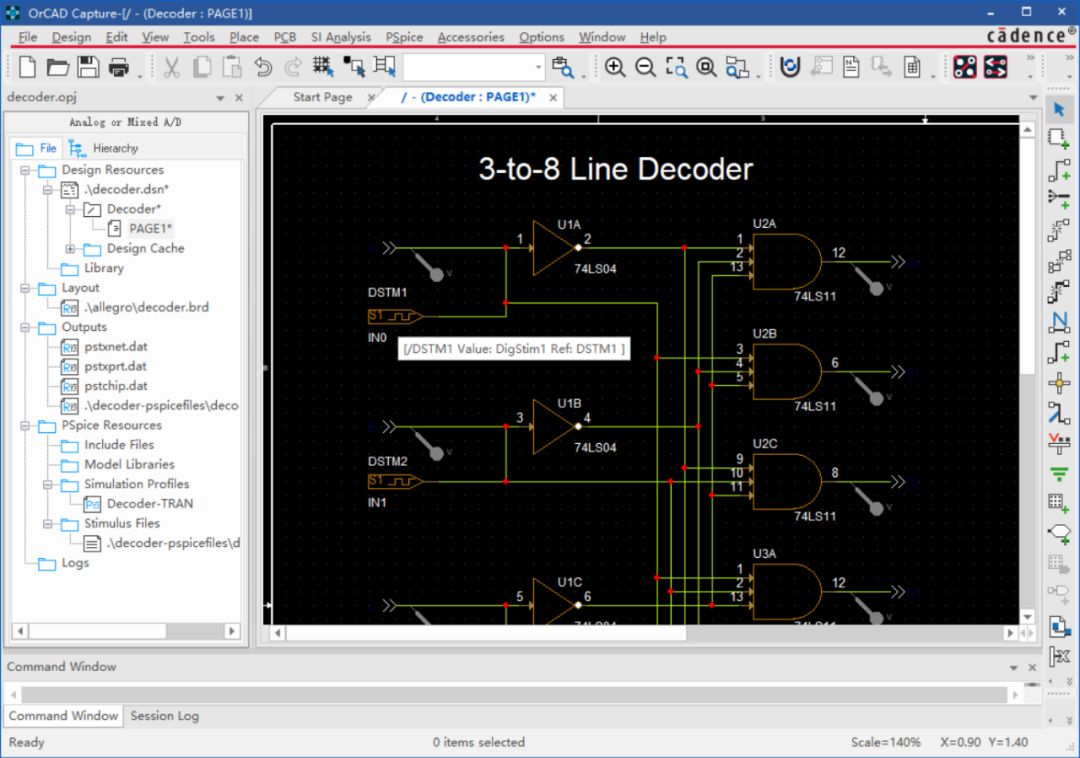Select .\allegro\decoder.brd in Layout

tap(146, 308)
